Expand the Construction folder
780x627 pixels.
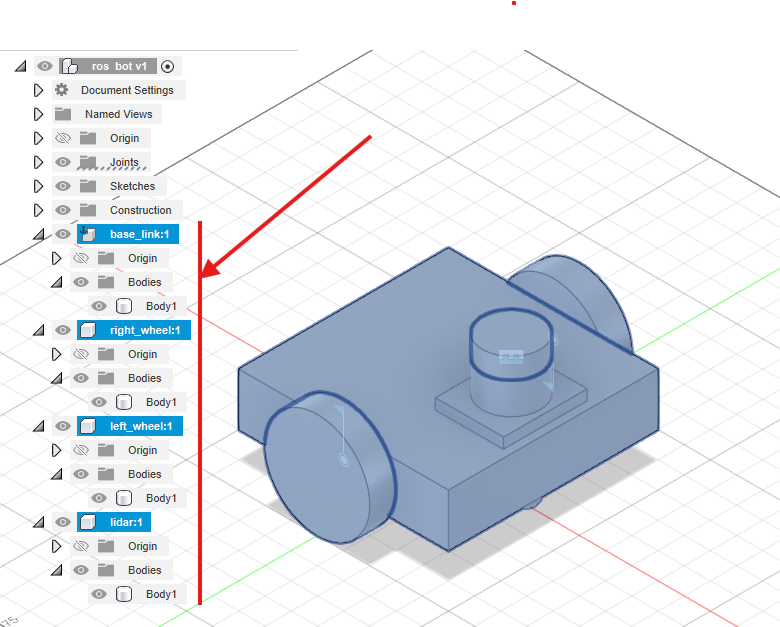(38, 210)
